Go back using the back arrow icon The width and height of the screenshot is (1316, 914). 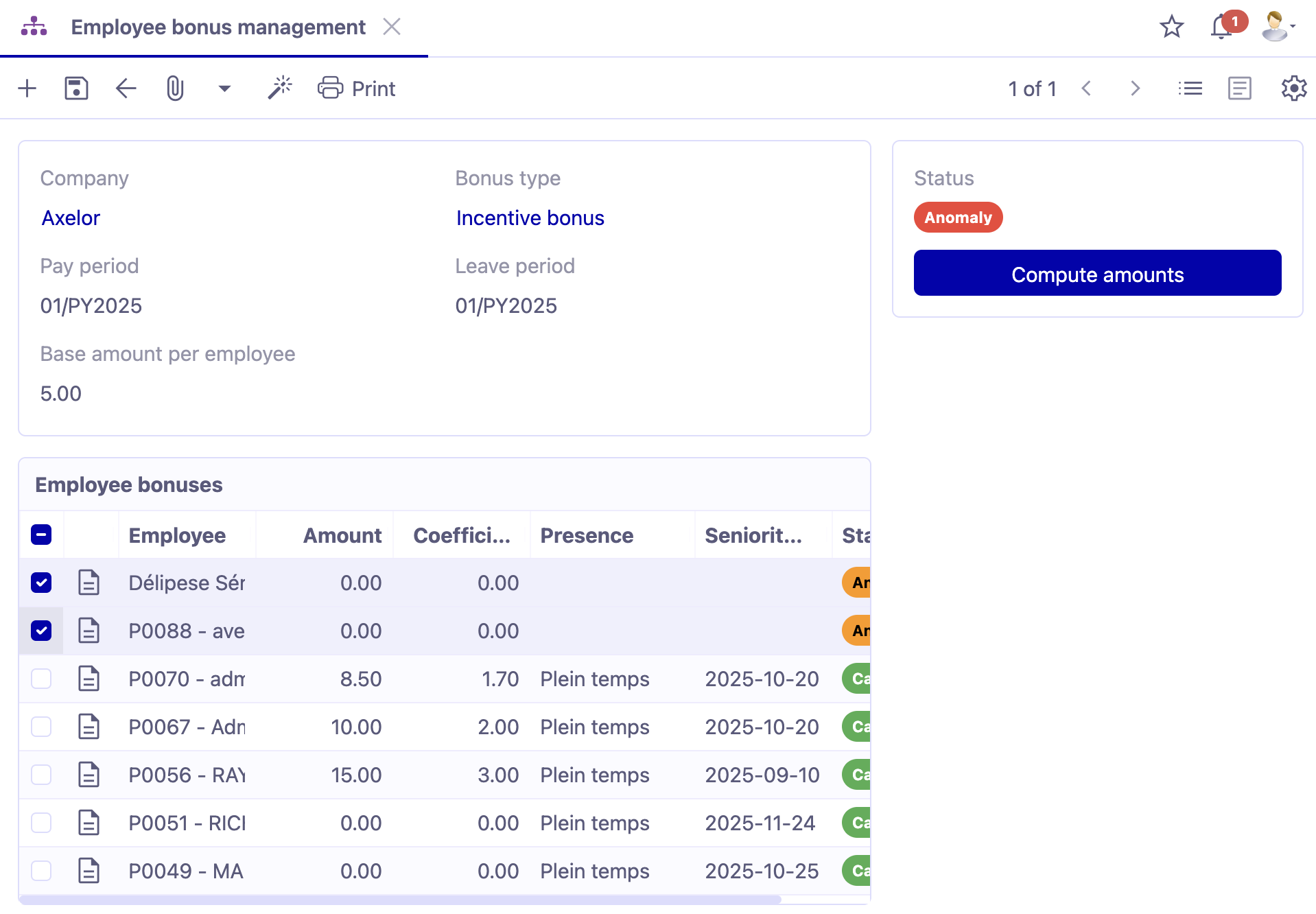126,88
